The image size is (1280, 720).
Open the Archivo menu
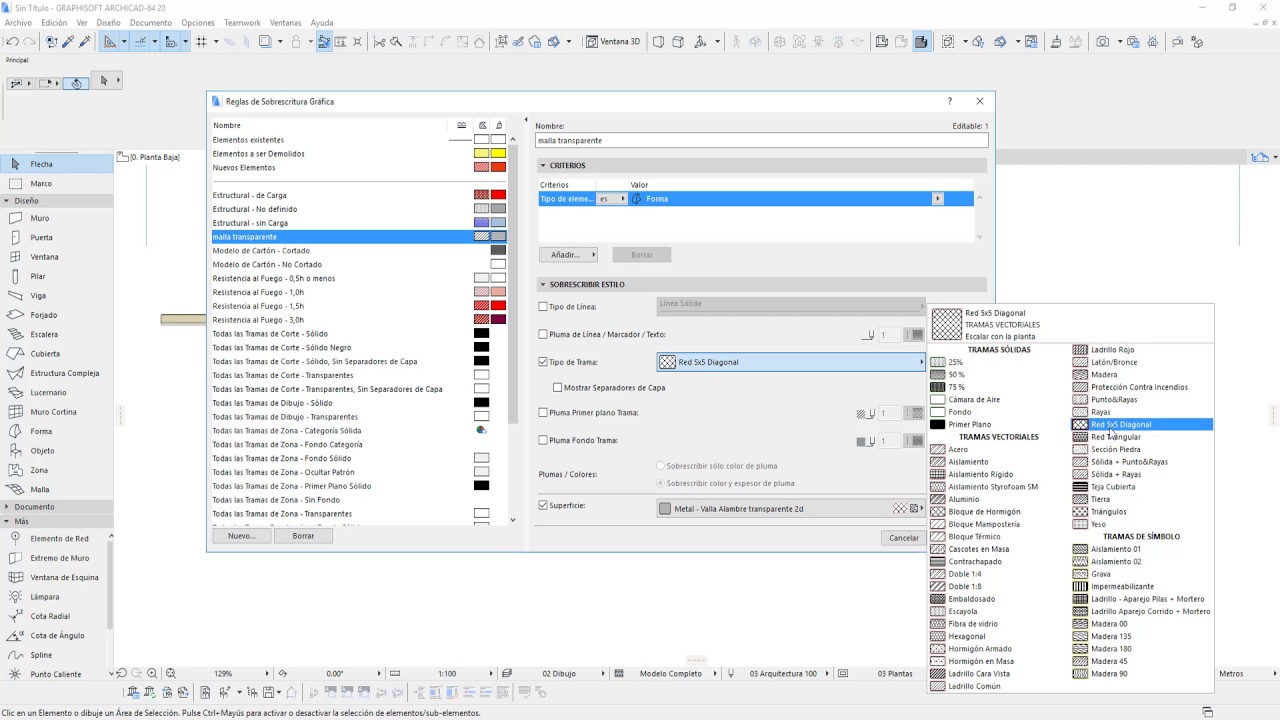(x=18, y=22)
